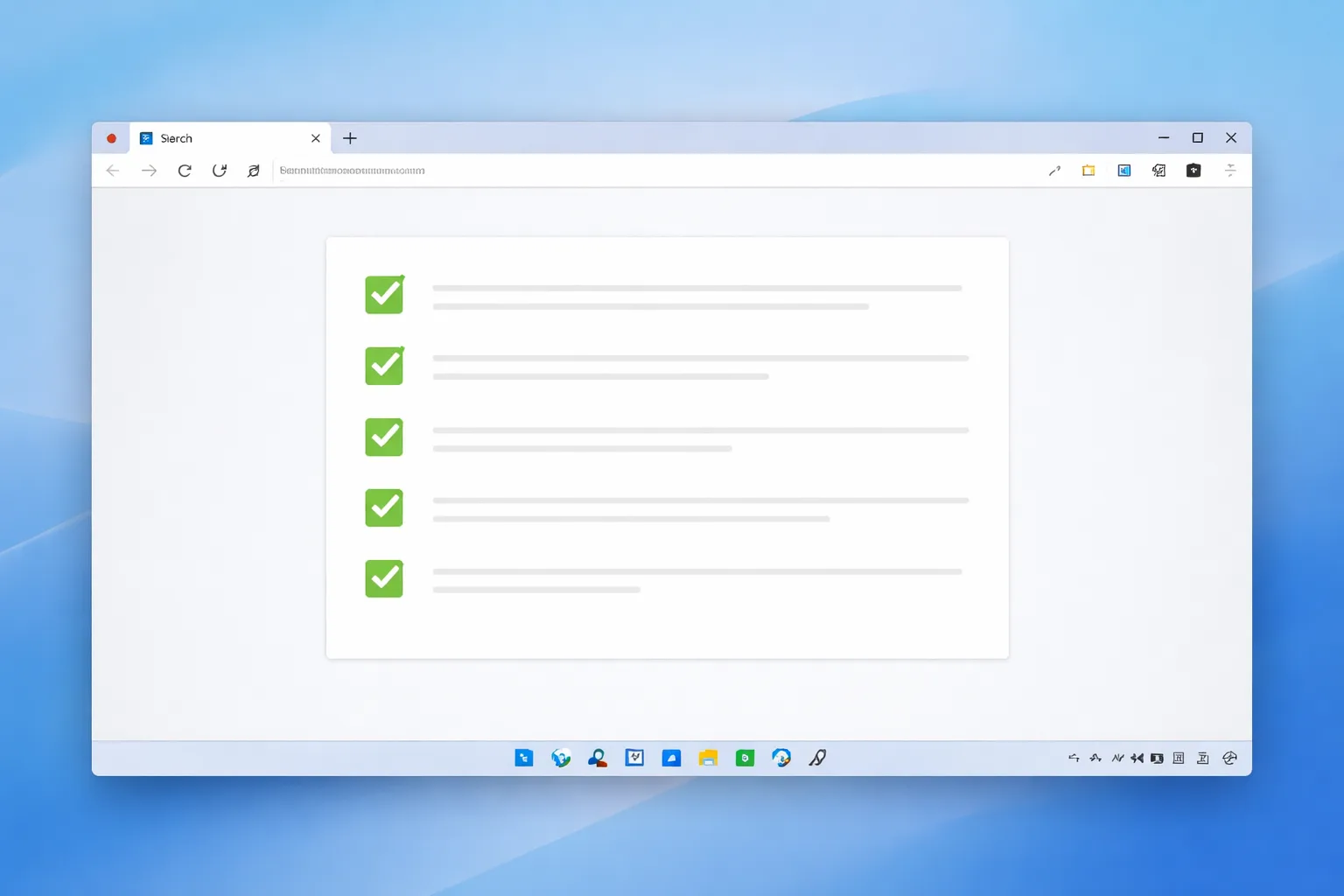Click the black square extension icon in the toolbar
Screen dimensions: 1344x896
(x=1193, y=171)
